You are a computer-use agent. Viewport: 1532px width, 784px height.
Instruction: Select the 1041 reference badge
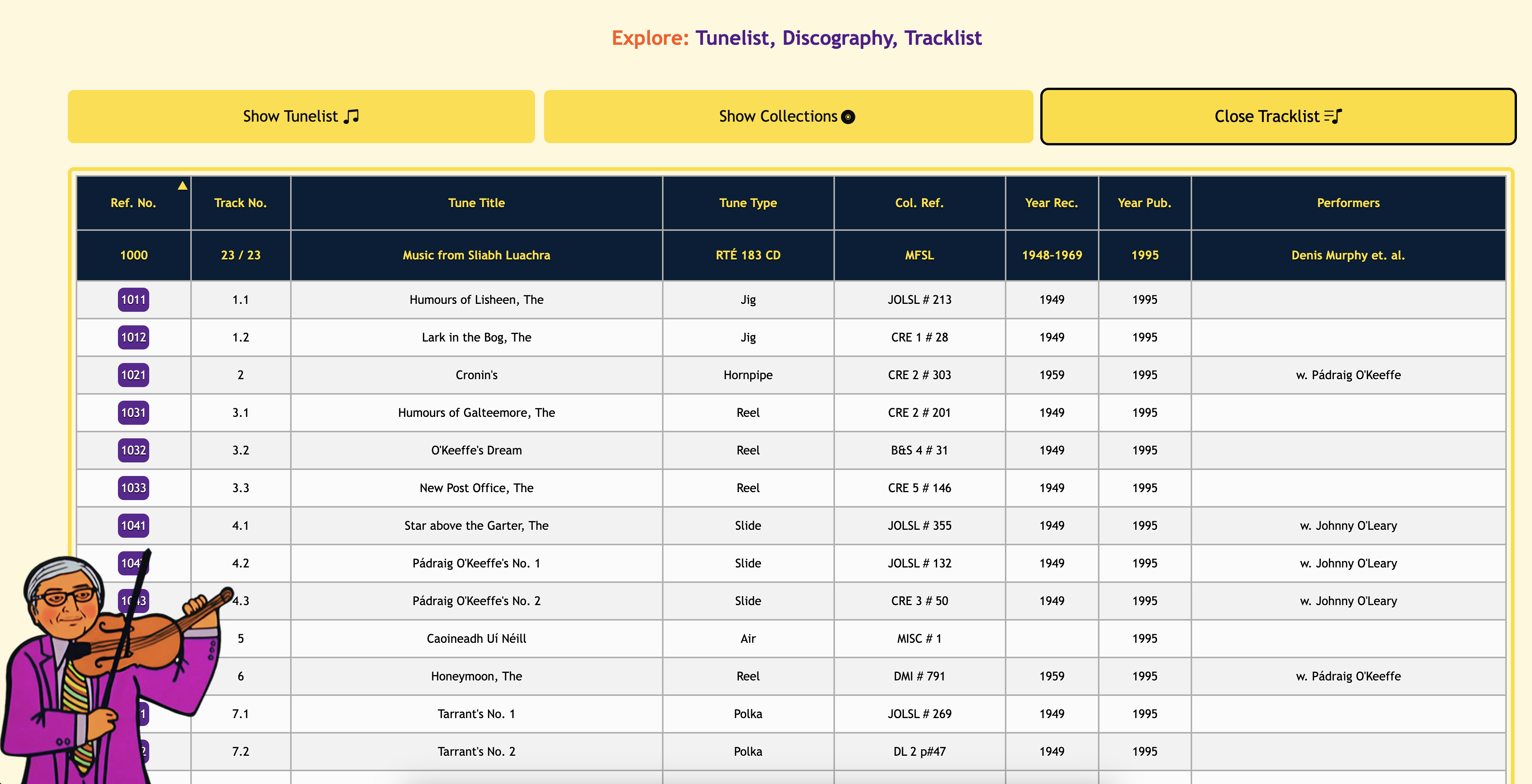coord(133,525)
